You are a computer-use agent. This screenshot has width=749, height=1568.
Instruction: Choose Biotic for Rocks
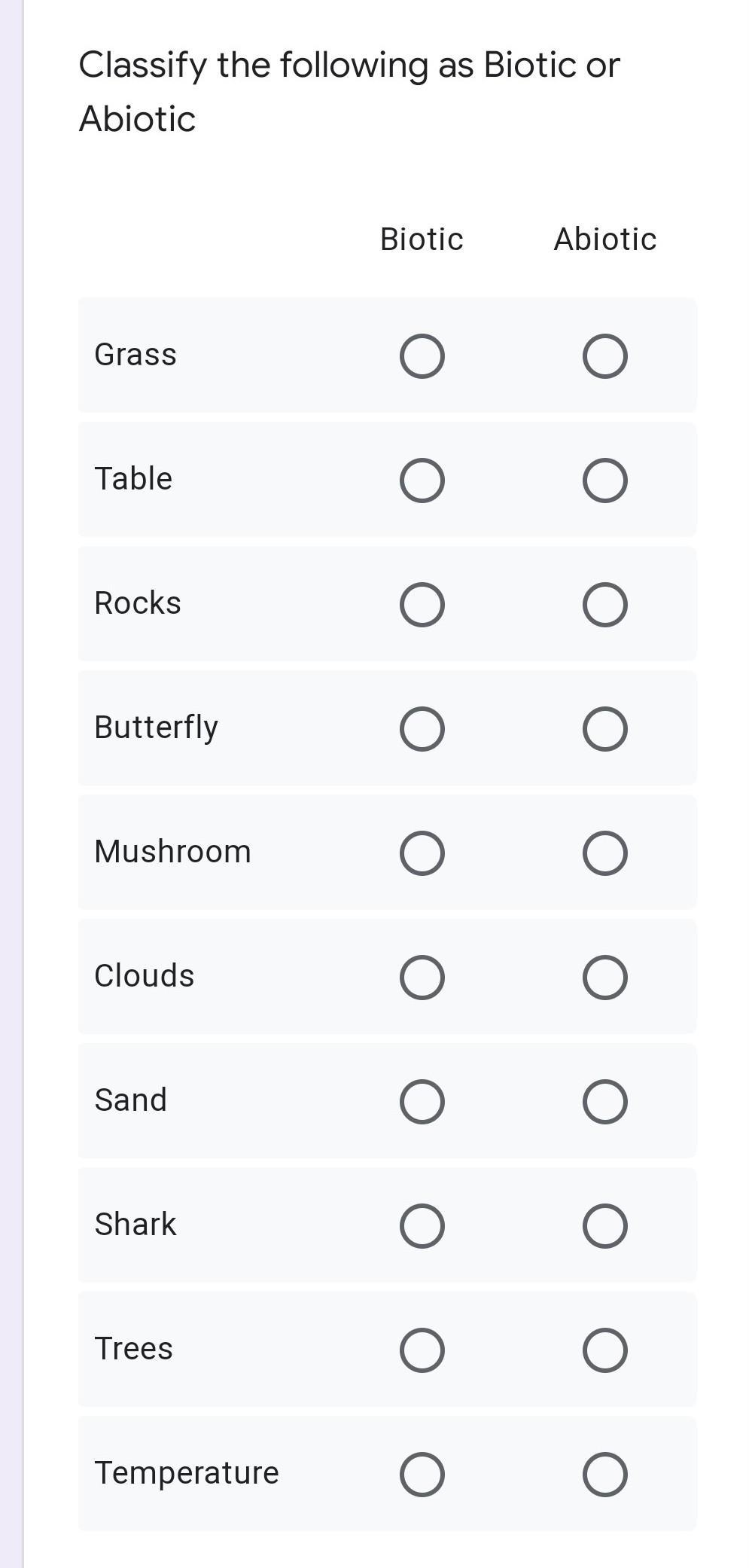pos(422,605)
